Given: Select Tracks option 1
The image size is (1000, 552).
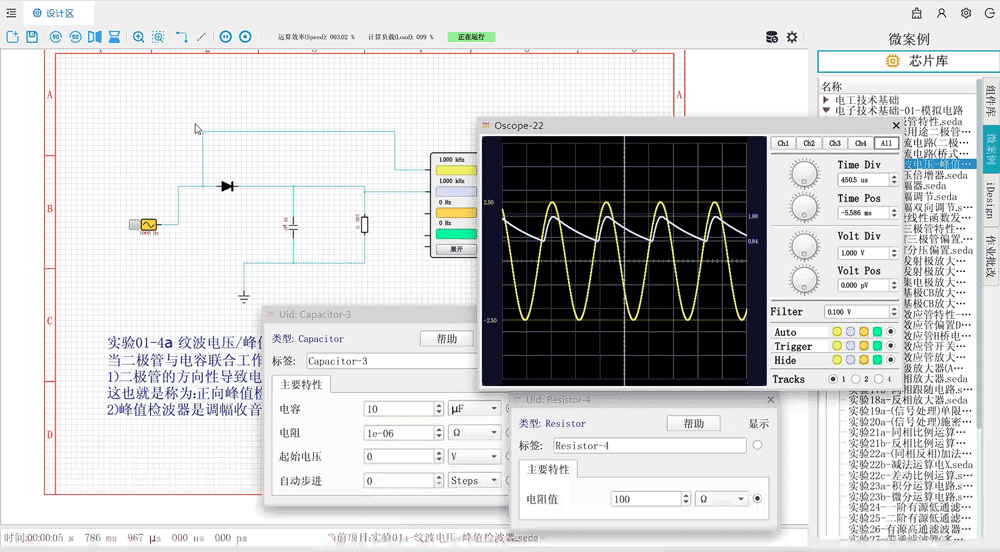Looking at the screenshot, I should (832, 379).
